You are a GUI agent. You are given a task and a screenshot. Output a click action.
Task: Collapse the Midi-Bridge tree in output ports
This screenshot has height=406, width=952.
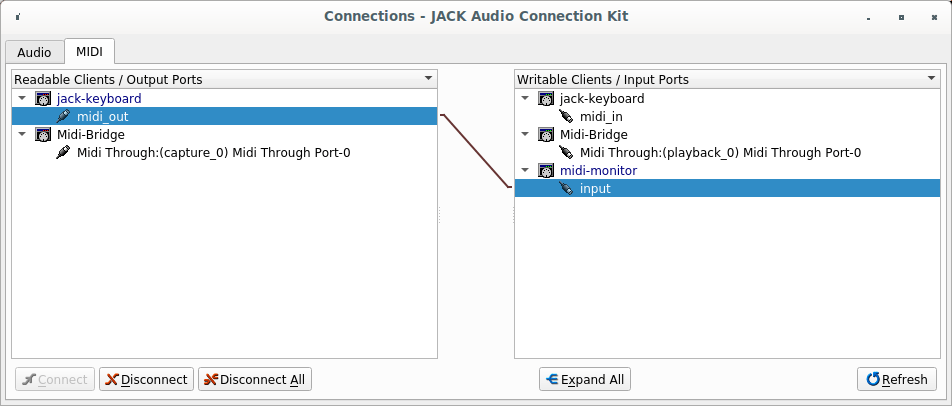pos(22,135)
